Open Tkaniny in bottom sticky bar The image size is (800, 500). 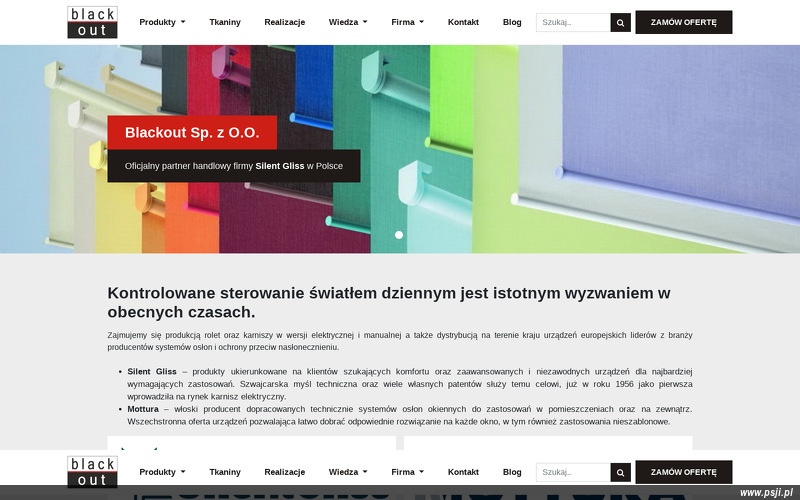click(225, 472)
